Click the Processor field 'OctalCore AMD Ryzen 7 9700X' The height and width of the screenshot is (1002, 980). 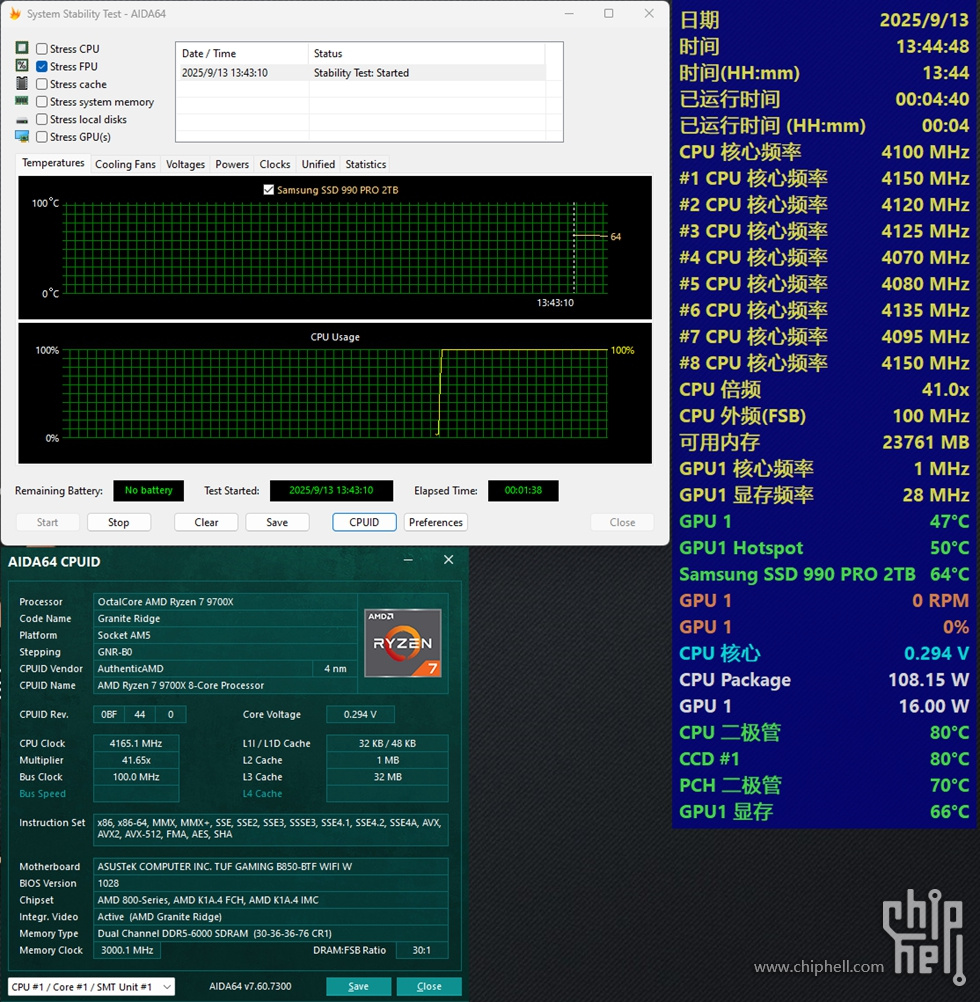point(225,602)
